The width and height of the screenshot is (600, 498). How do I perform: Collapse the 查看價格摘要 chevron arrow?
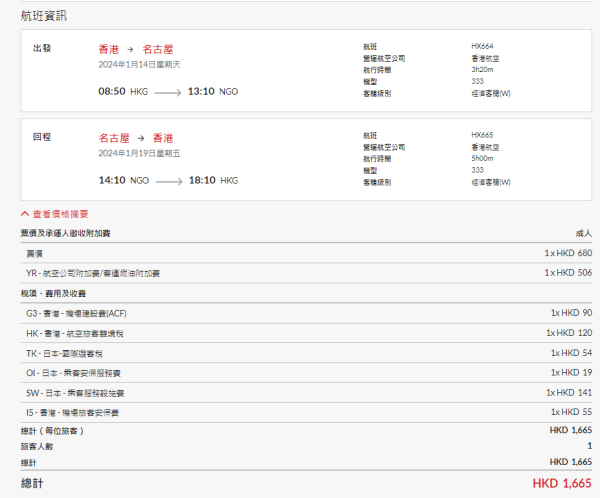pyautogui.click(x=25, y=214)
